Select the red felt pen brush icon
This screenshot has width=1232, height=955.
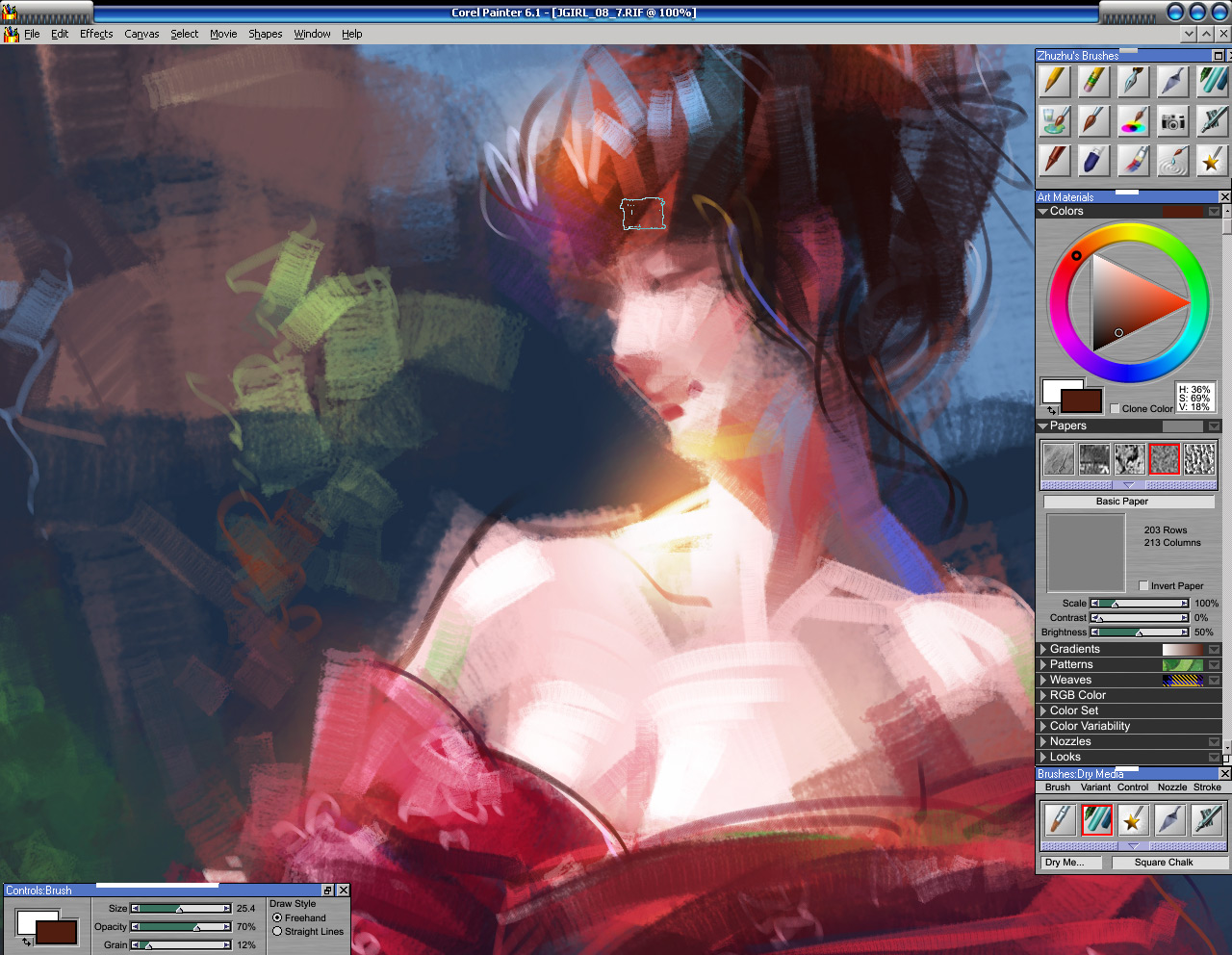click(x=1056, y=160)
